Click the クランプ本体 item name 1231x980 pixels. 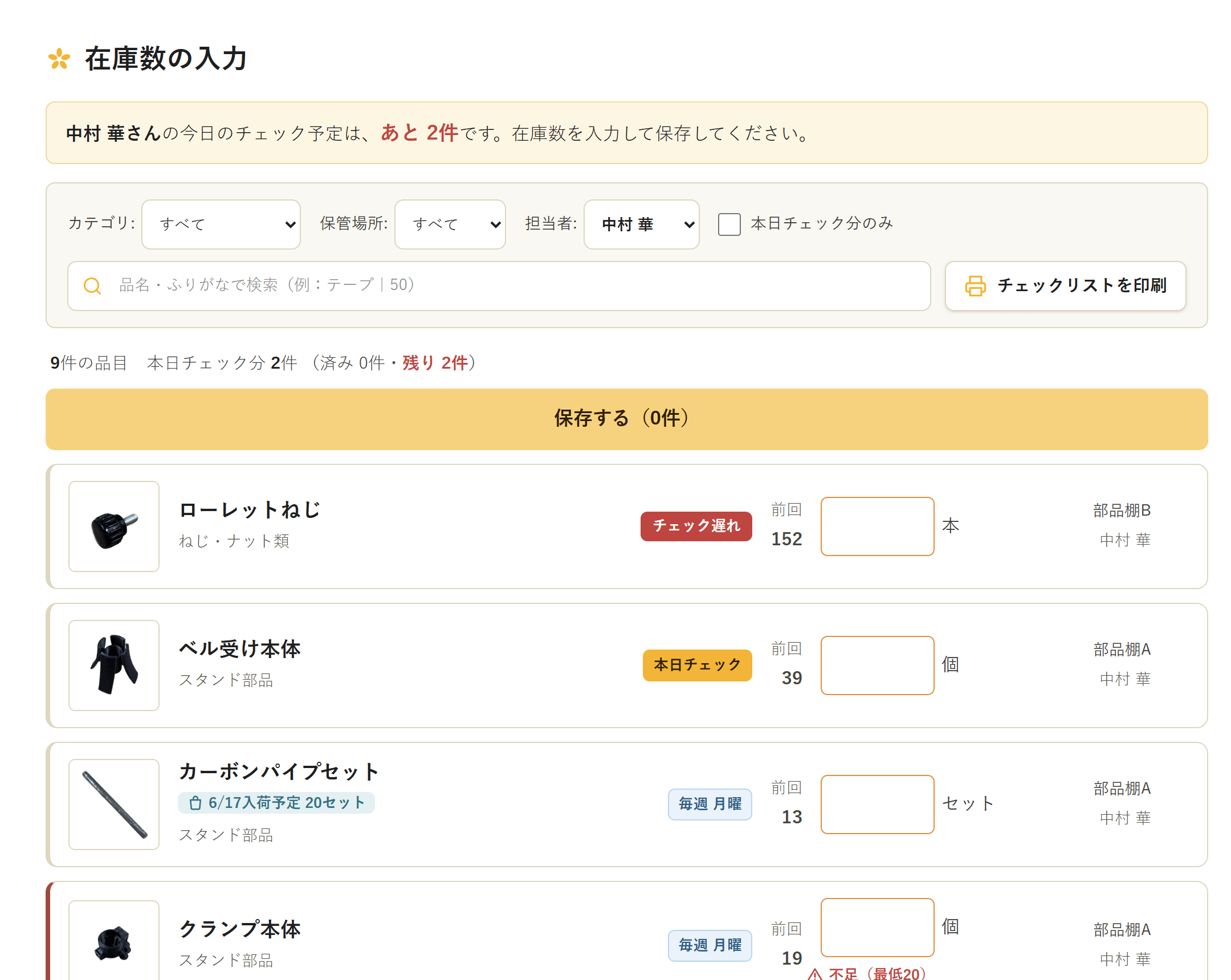point(240,929)
